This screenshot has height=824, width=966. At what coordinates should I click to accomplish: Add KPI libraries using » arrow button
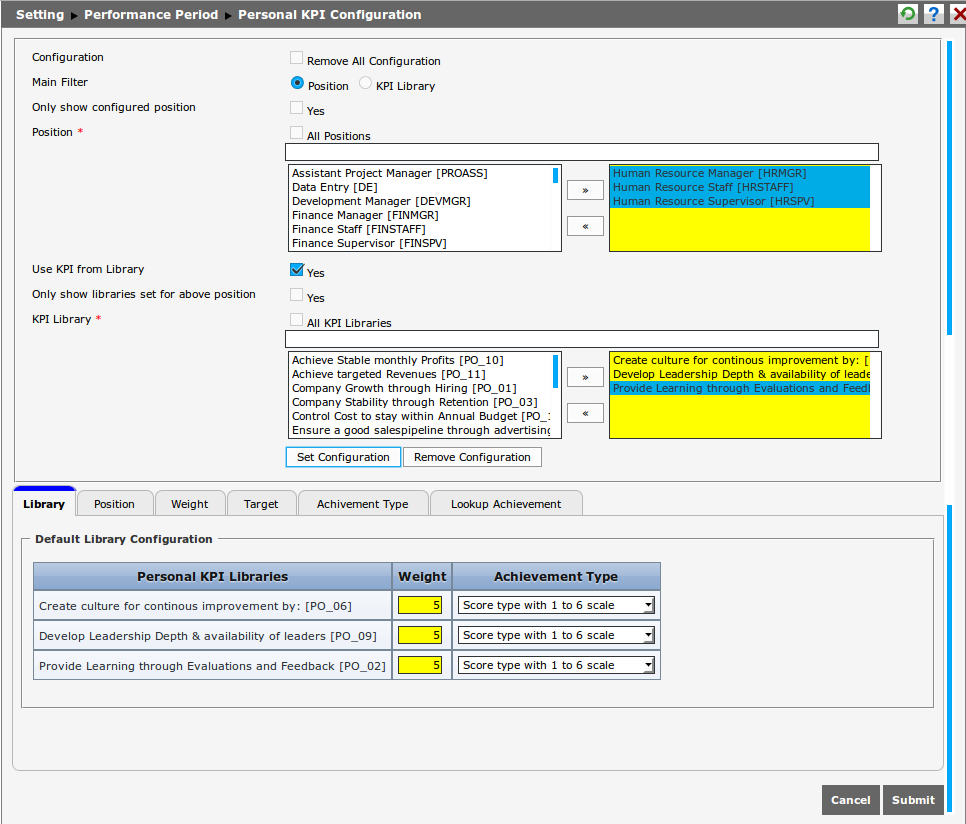click(585, 377)
